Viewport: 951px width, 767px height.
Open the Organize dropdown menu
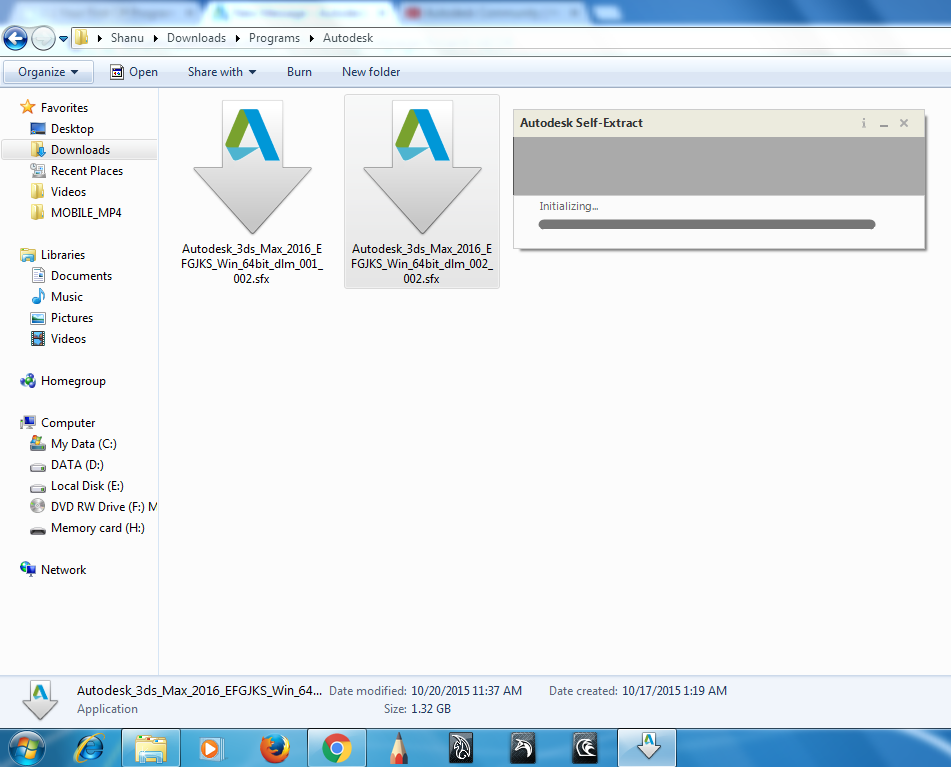click(x=49, y=72)
